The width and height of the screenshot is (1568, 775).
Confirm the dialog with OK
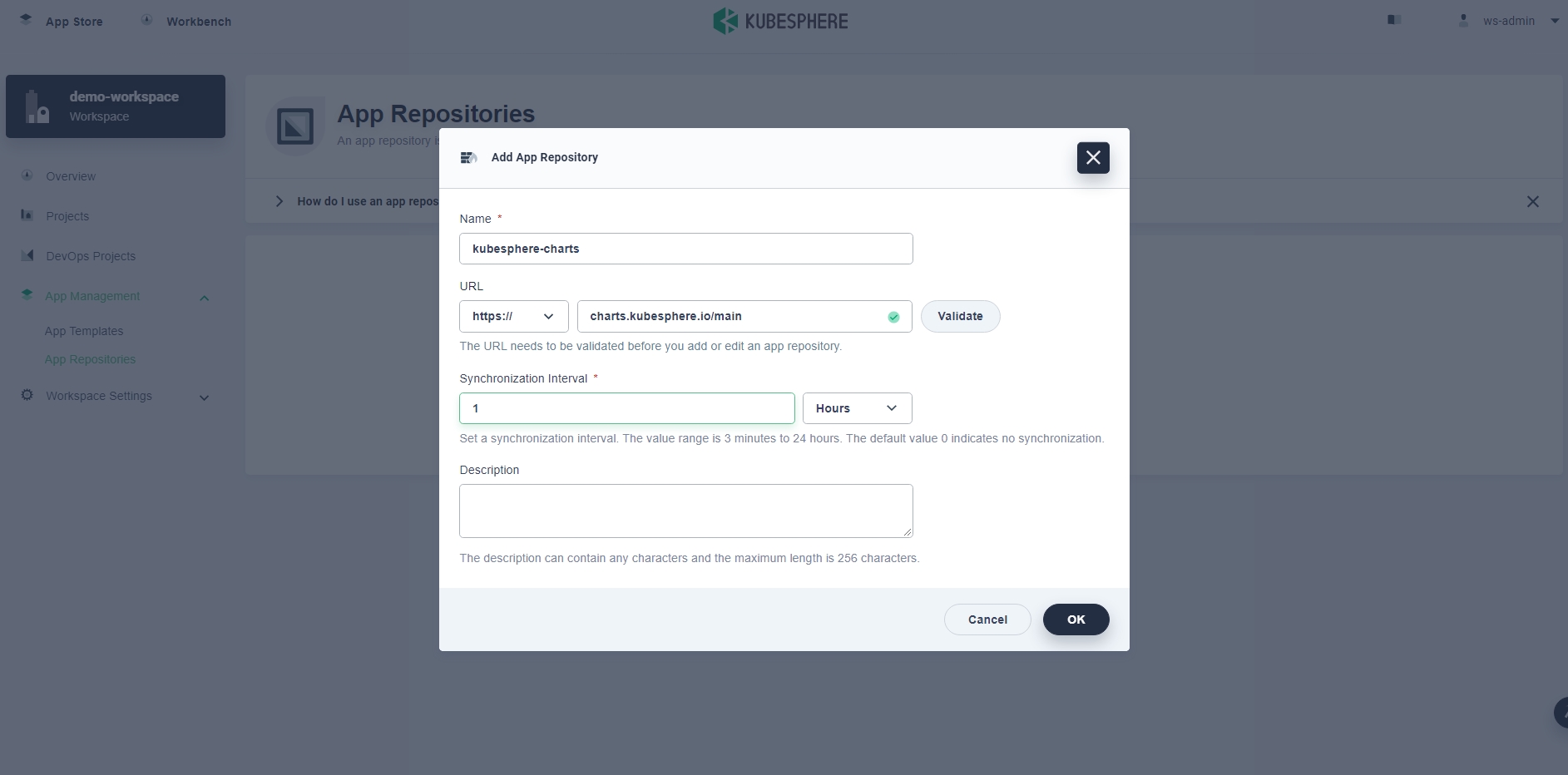click(1076, 620)
